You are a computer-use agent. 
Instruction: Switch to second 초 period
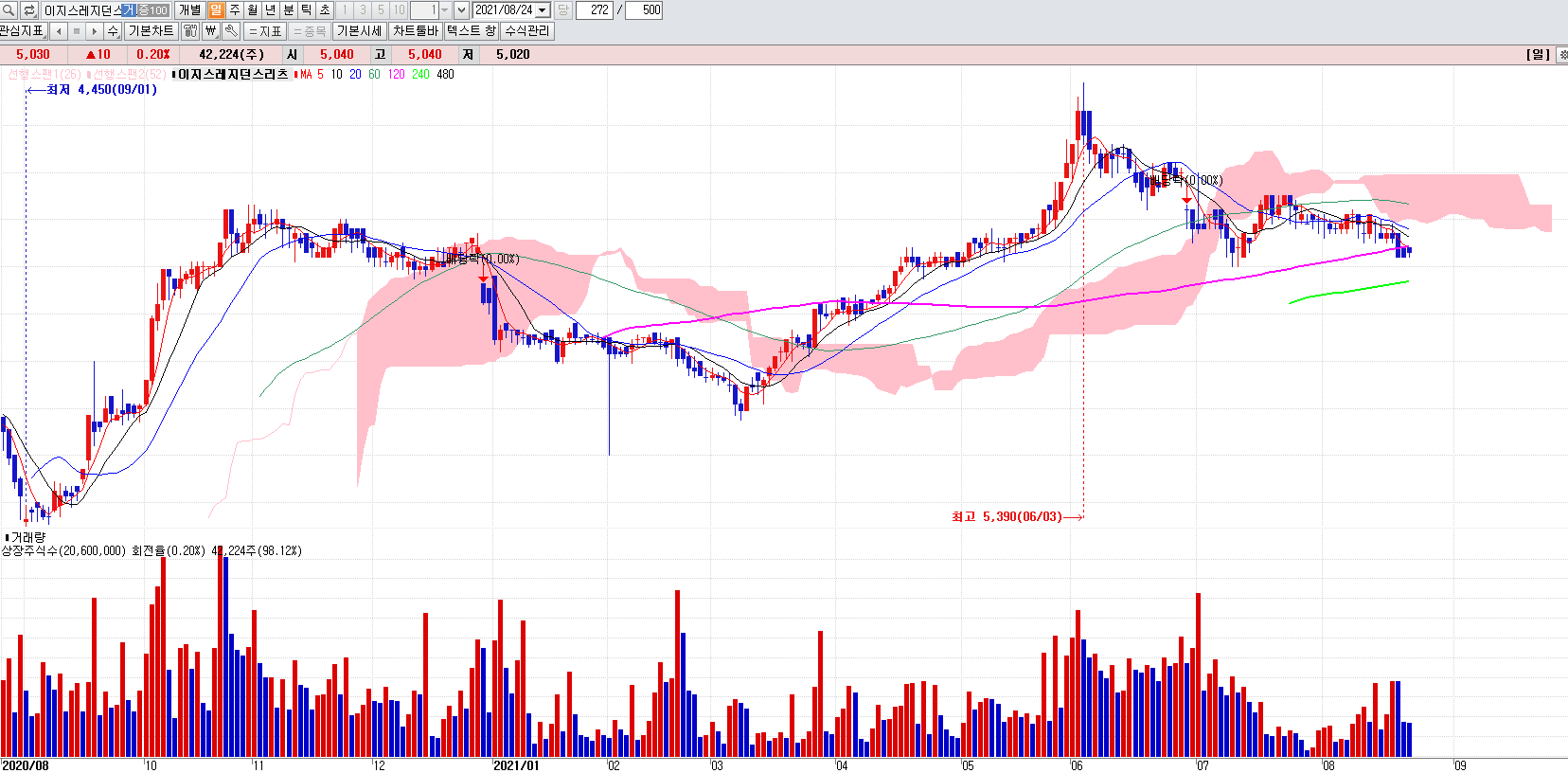coord(324,9)
